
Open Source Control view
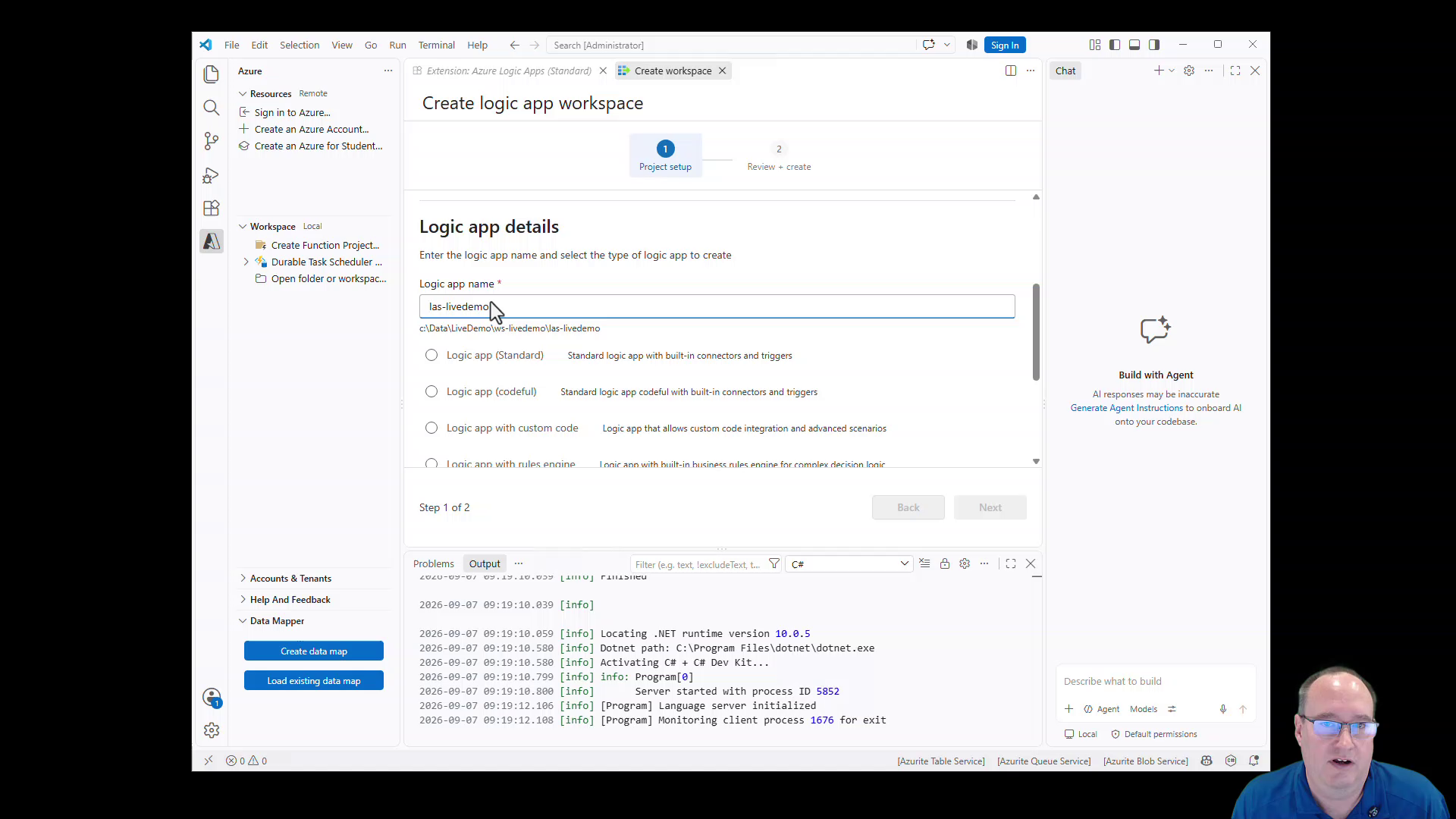click(x=212, y=141)
